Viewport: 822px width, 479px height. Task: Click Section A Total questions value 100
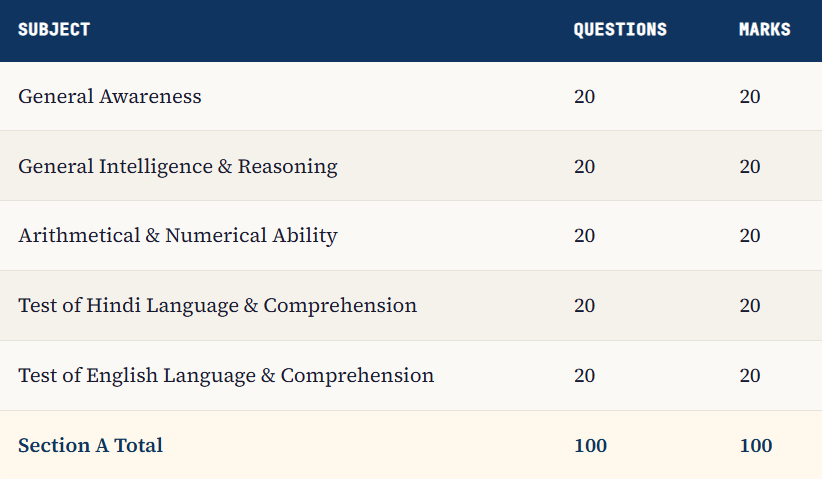click(590, 445)
